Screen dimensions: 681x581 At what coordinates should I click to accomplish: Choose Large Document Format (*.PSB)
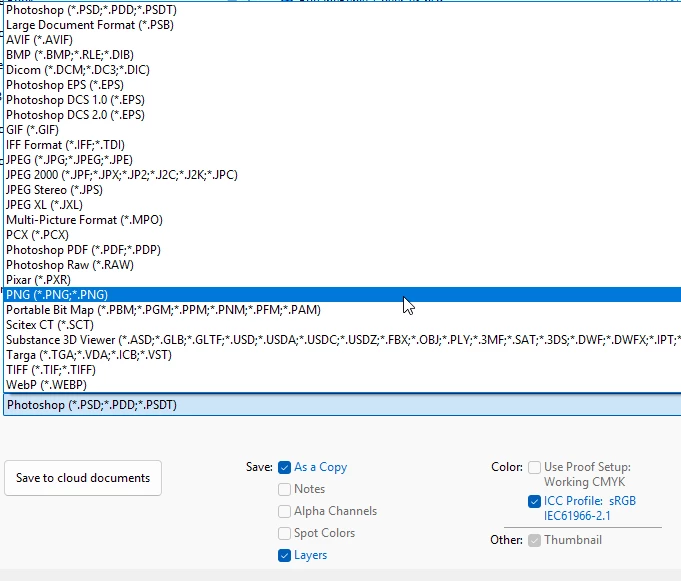pyautogui.click(x=342, y=25)
